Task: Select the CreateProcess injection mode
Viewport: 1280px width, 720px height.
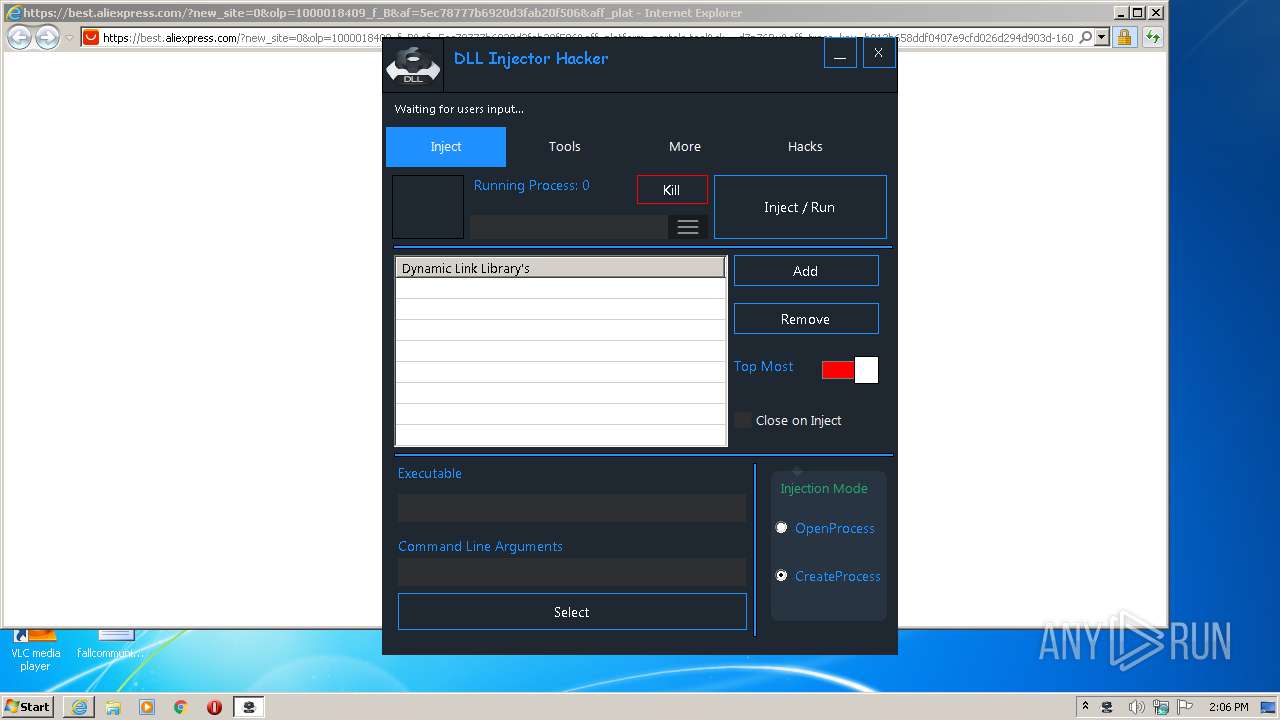Action: click(782, 576)
